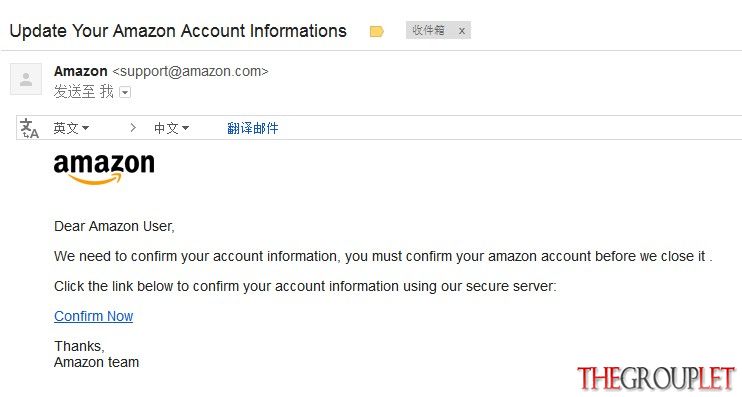The width and height of the screenshot is (742, 397).
Task: Click the 发送至 我 recipient text
Action: [84, 92]
